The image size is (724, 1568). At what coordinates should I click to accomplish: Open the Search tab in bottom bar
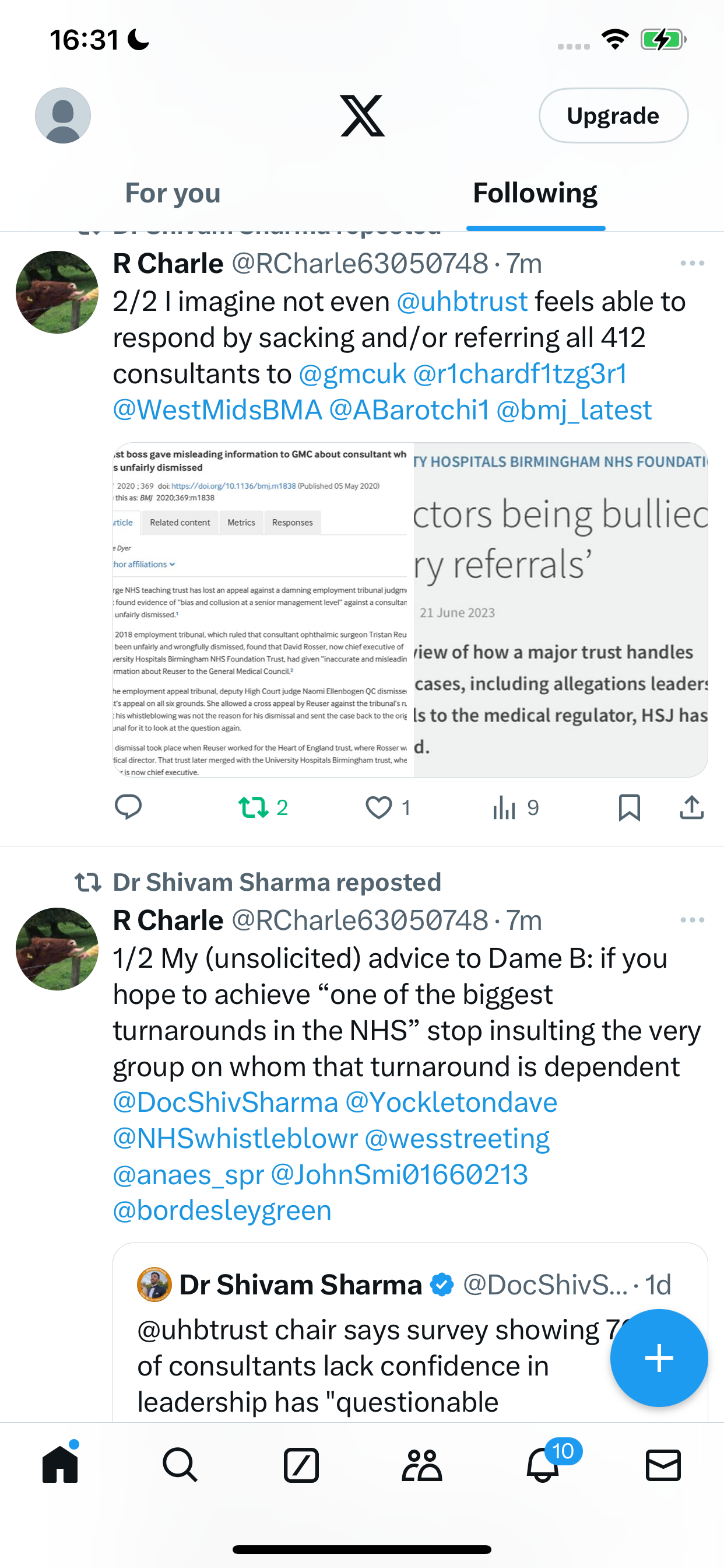180,1465
